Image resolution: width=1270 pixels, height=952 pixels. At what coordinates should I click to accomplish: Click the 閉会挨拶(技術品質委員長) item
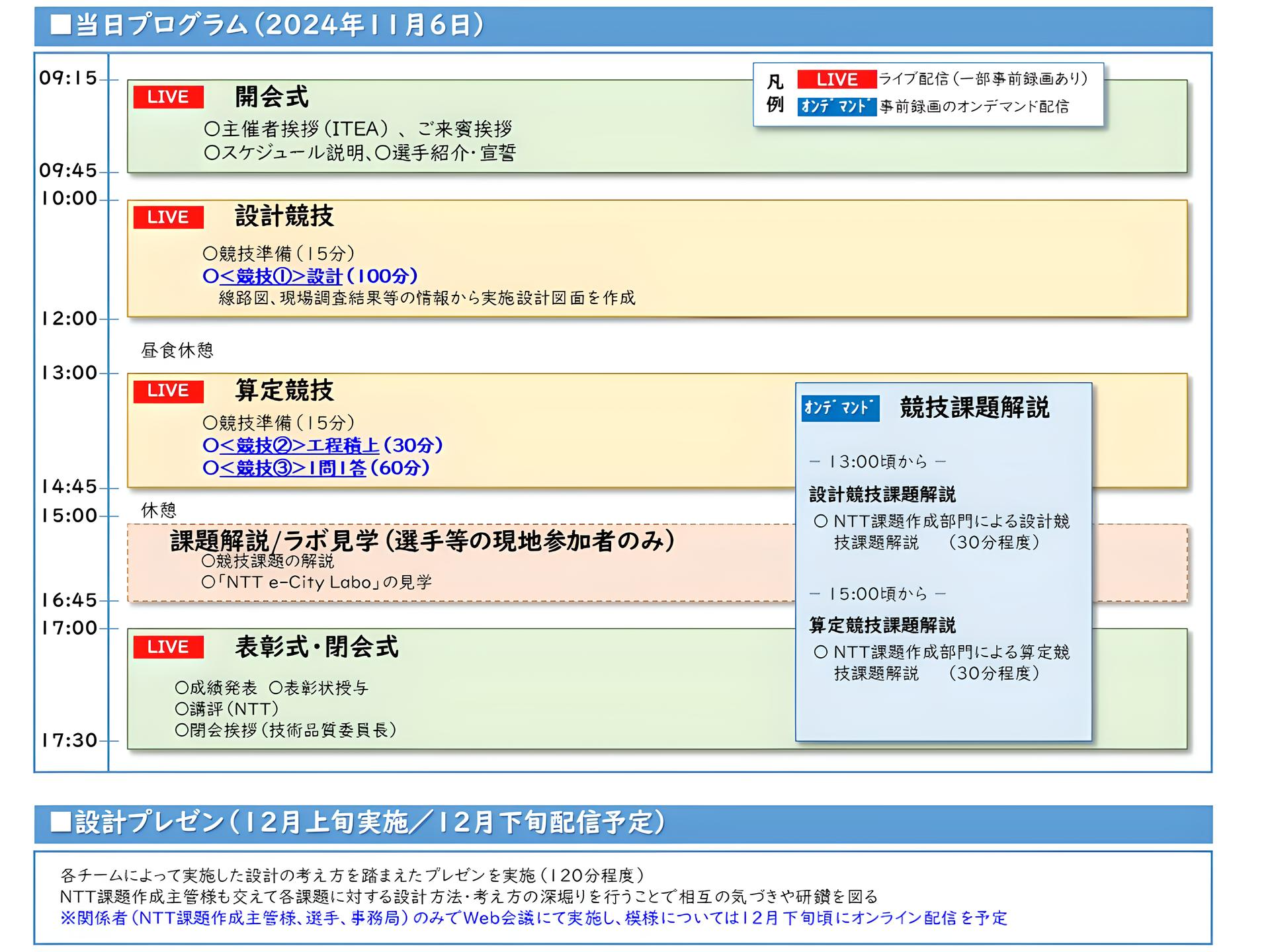(286, 731)
